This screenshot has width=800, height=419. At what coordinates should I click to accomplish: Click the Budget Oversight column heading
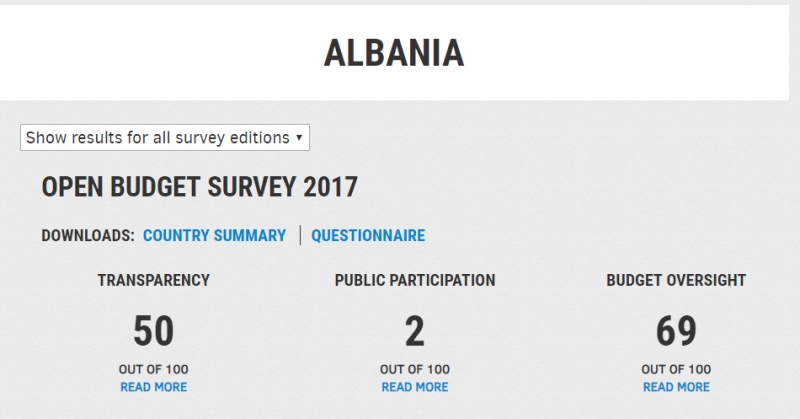tap(676, 280)
